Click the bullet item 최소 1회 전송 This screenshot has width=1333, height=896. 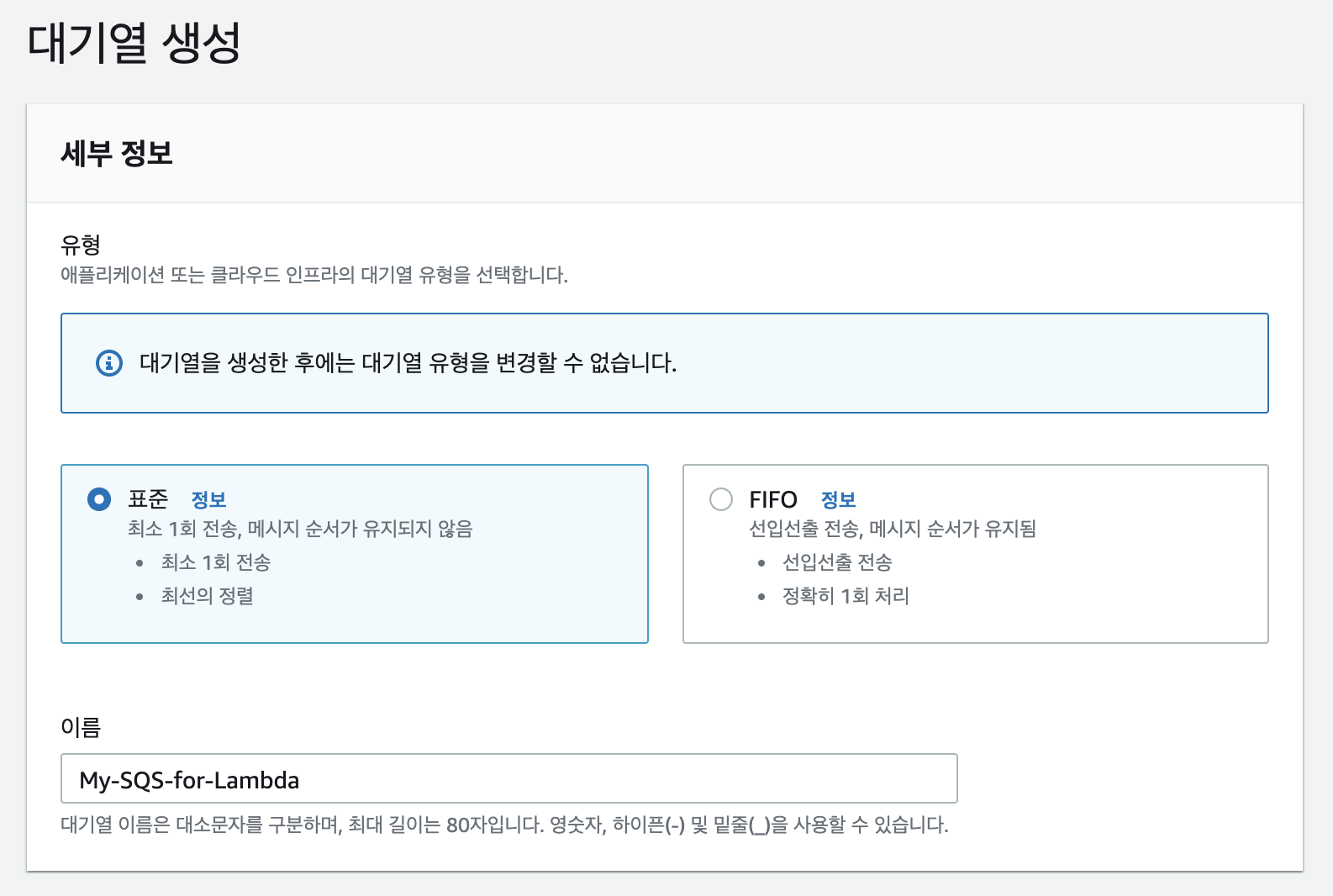216,562
